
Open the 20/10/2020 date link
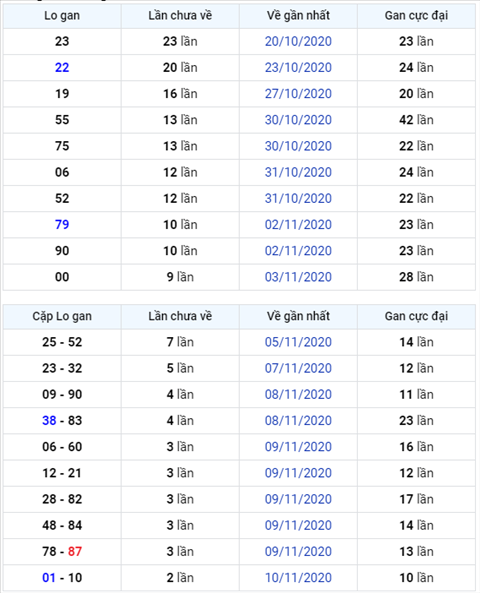pos(298,41)
